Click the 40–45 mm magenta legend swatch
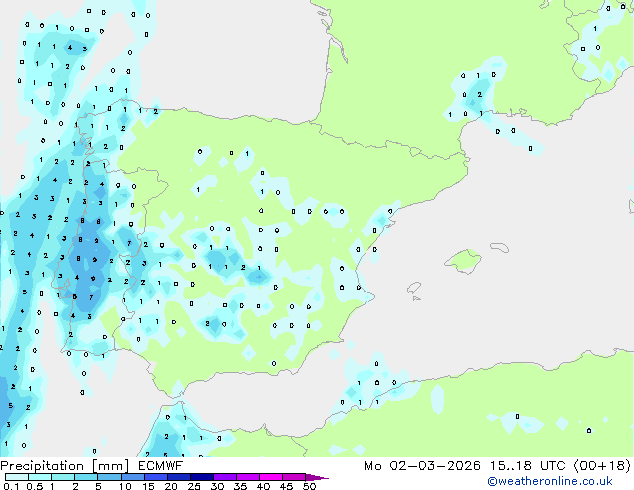 coord(271,477)
